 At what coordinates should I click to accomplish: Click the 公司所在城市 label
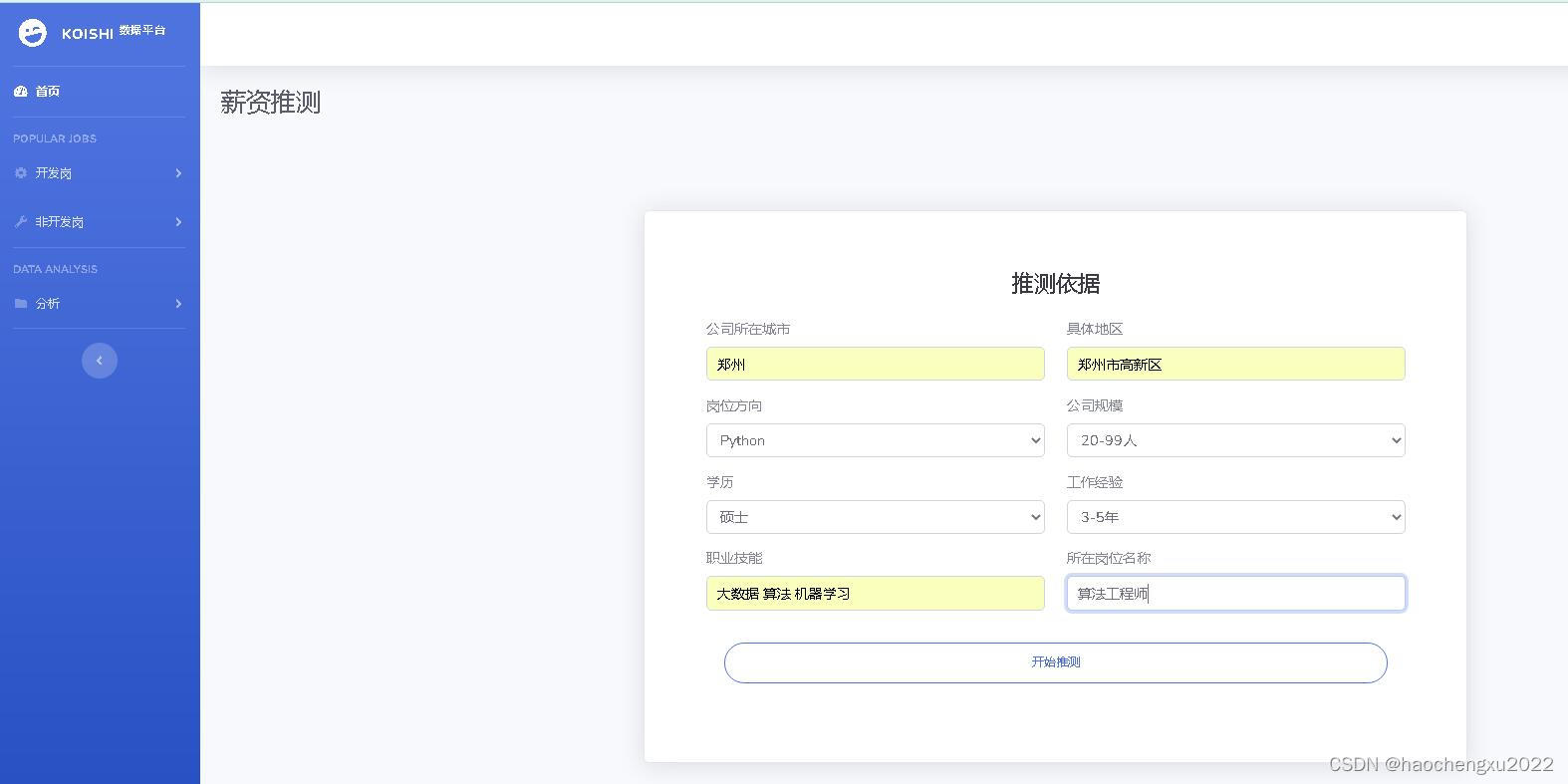[748, 329]
